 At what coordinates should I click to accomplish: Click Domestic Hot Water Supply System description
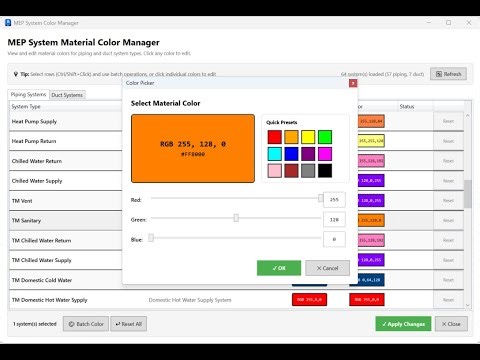pos(190,300)
